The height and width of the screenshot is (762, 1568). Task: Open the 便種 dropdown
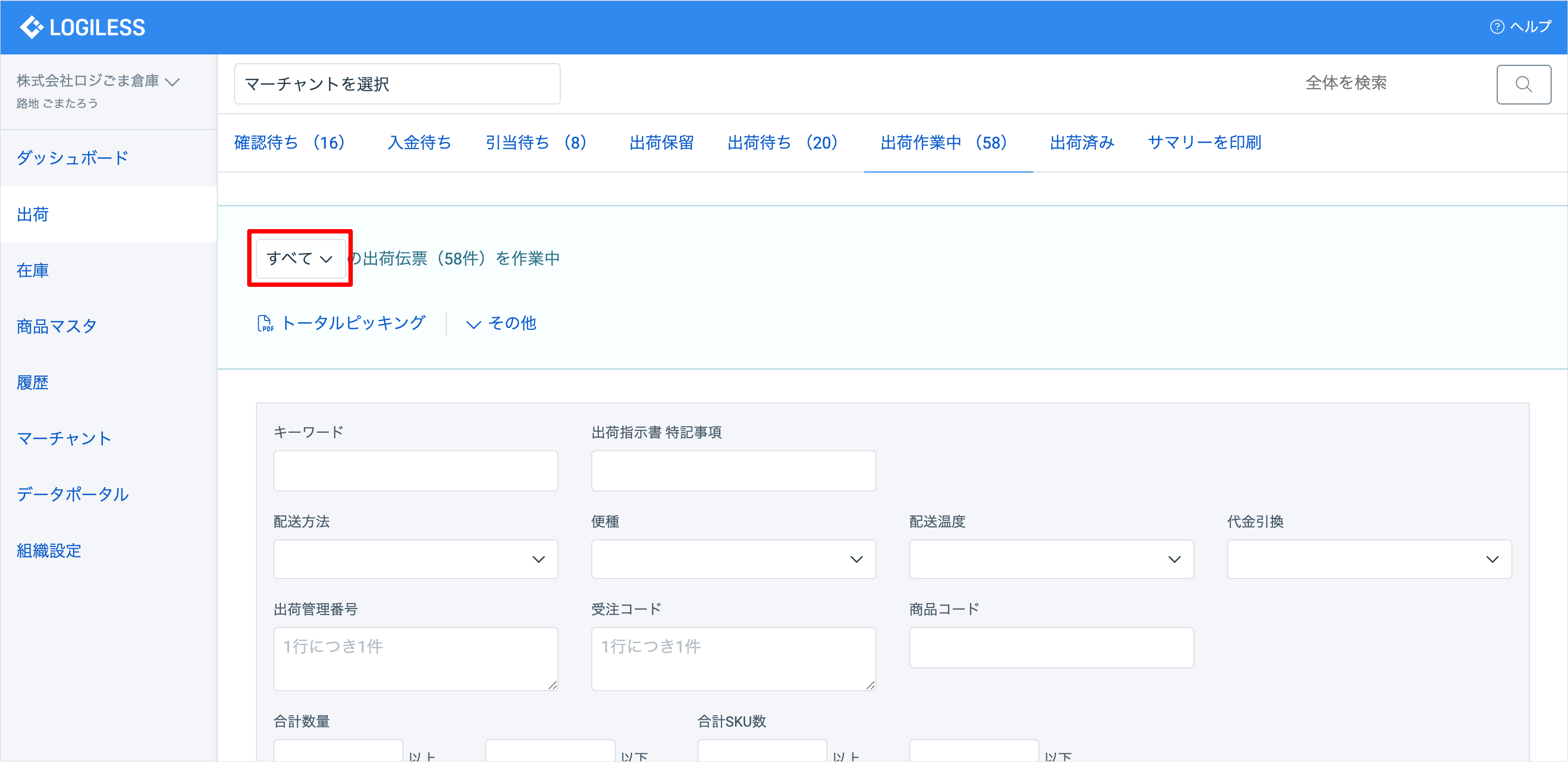pyautogui.click(x=733, y=559)
